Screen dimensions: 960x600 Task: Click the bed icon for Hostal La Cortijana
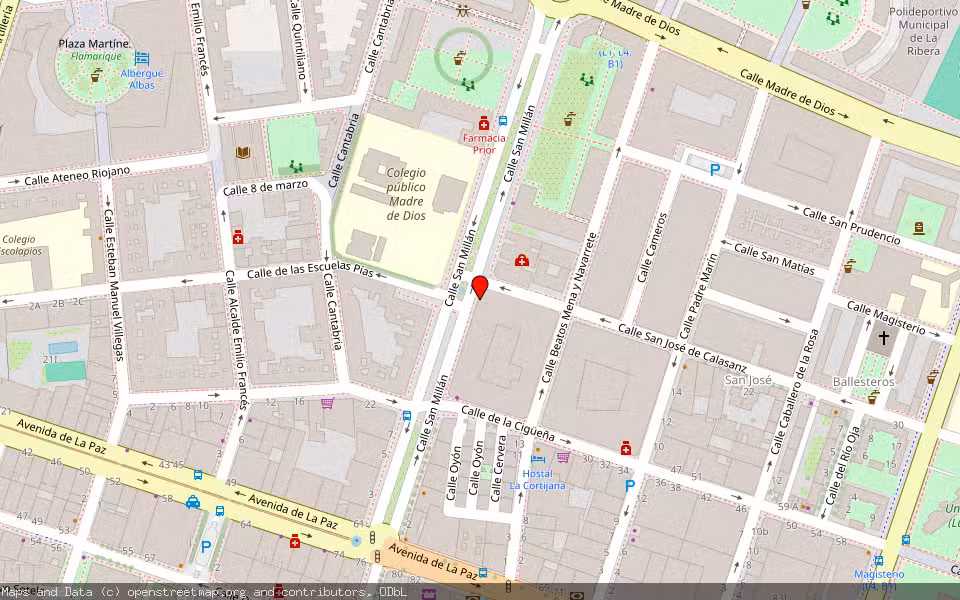coord(537,459)
